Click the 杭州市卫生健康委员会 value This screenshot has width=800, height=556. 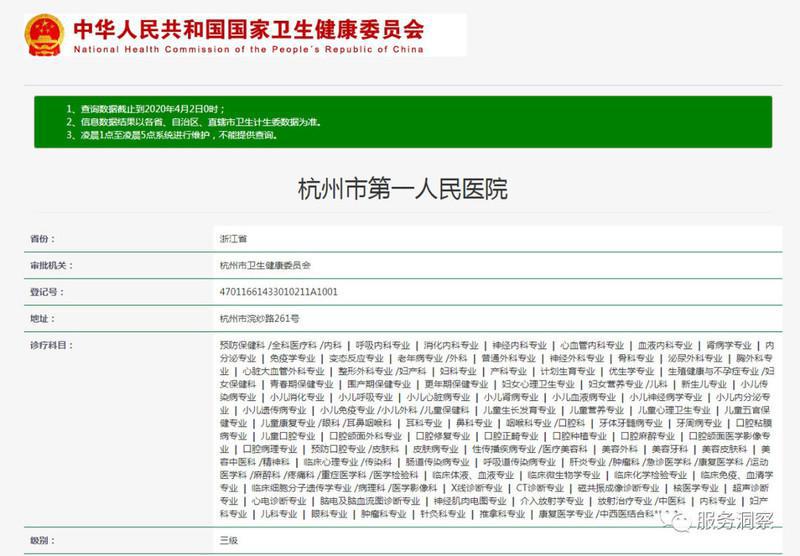pos(265,266)
